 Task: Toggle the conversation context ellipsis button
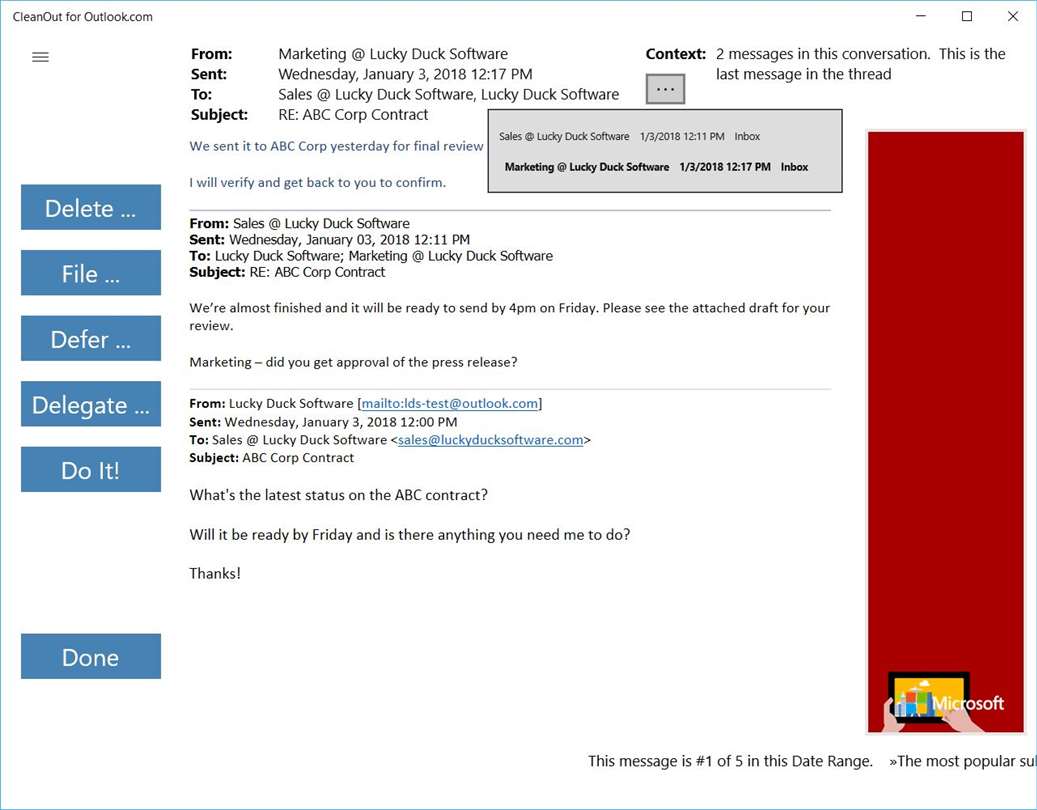(x=665, y=89)
